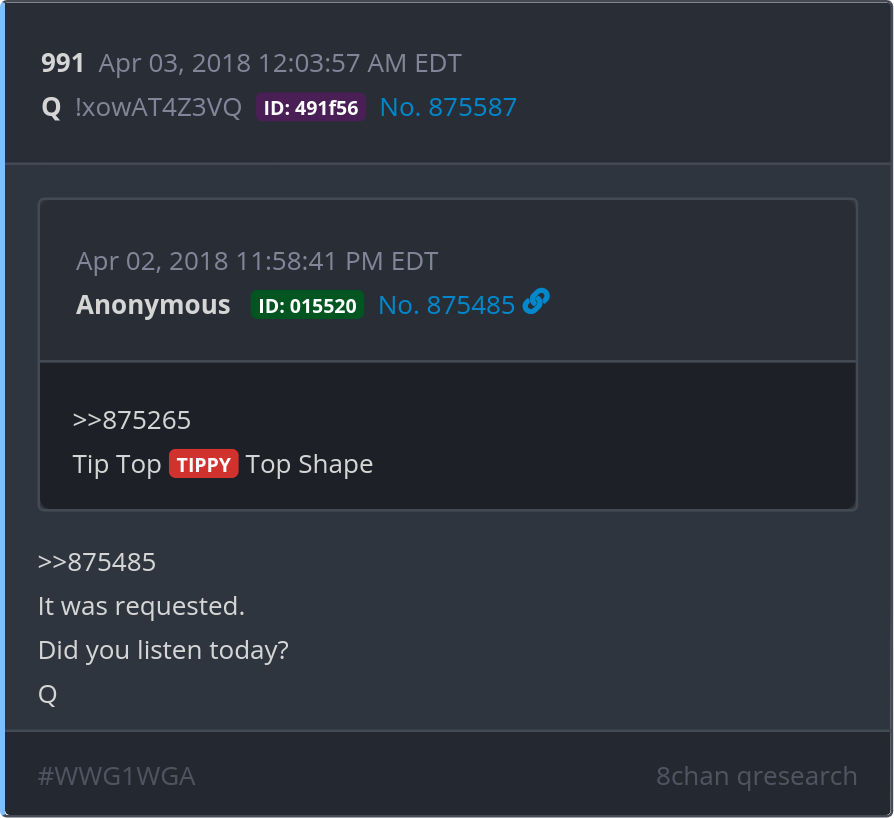
Task: Click the purple ID: 491f56 badge
Action: [311, 108]
